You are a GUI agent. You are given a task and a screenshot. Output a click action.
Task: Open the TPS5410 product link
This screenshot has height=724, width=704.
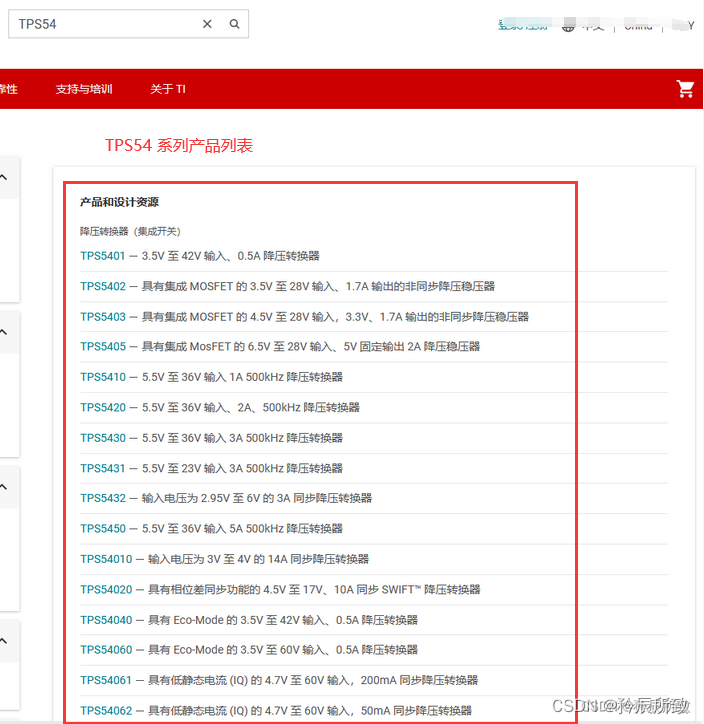103,377
